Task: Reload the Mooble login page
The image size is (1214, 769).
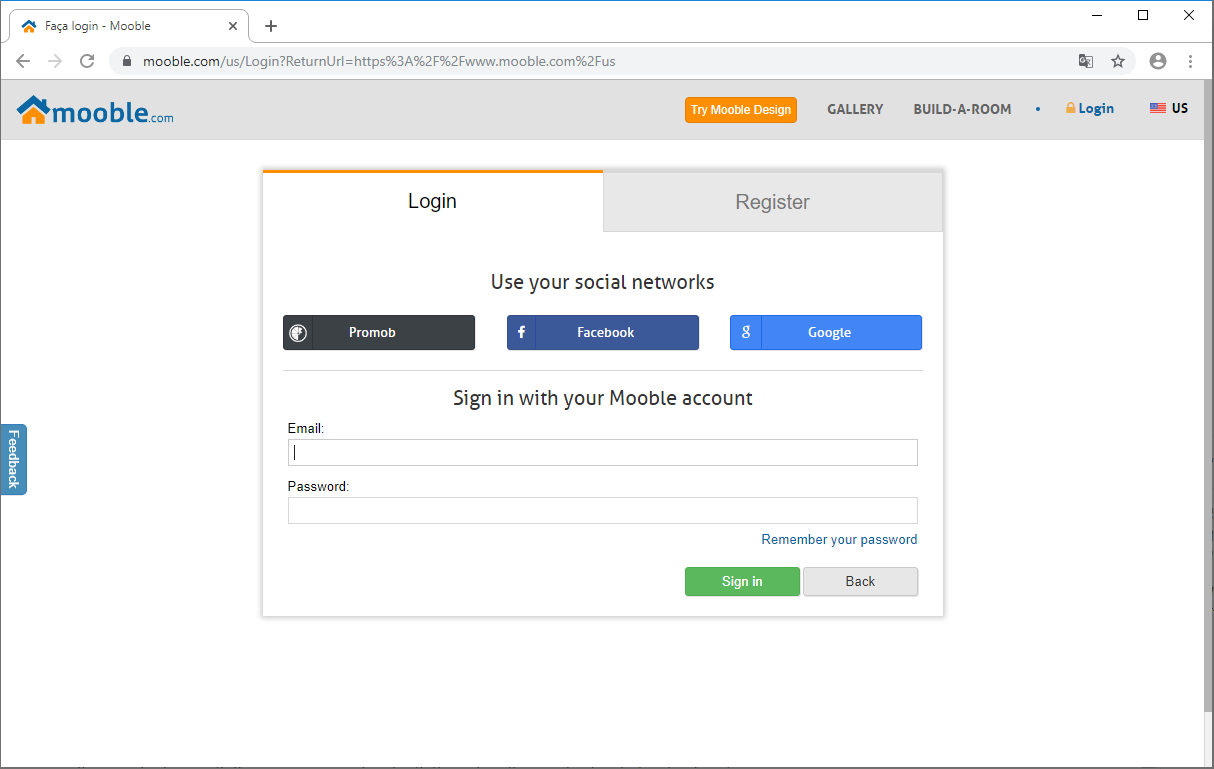Action: [x=87, y=61]
